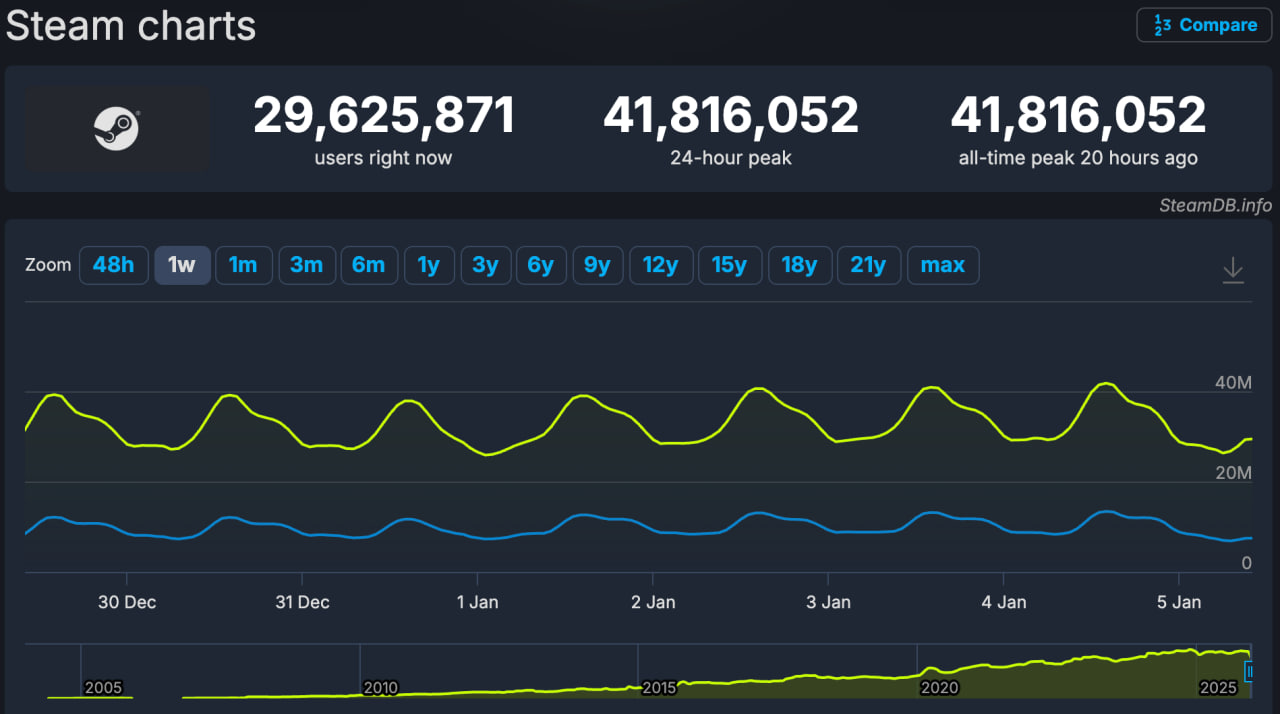1280x714 pixels.
Task: Select 21y zoom range
Action: pos(868,265)
